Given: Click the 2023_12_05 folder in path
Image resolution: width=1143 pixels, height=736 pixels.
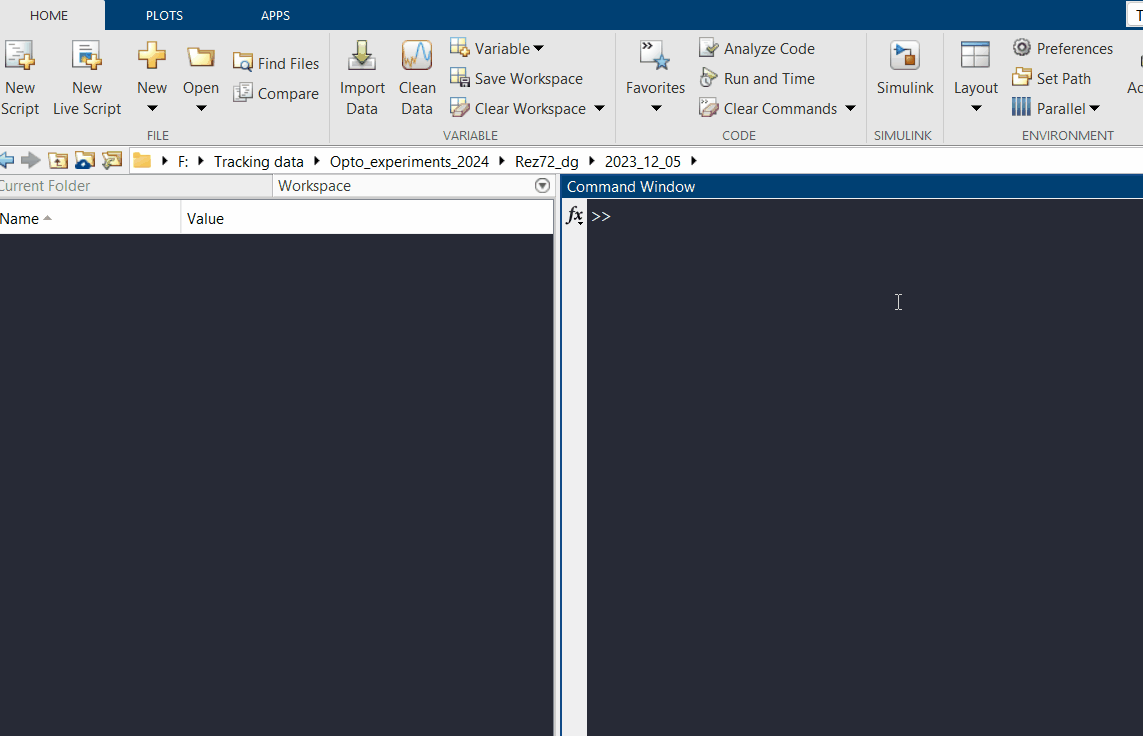Looking at the screenshot, I should click(642, 161).
